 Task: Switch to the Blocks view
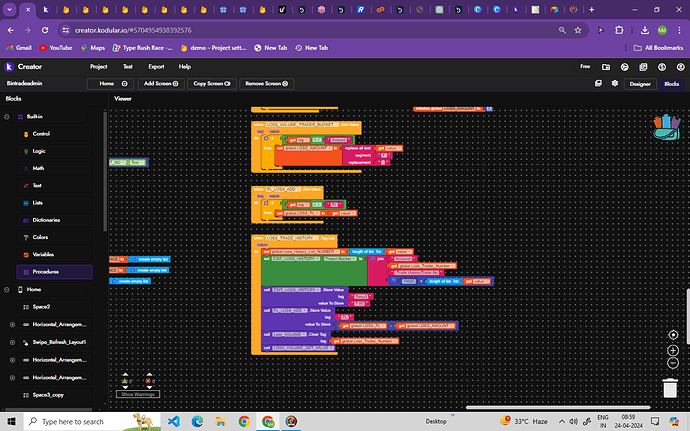(671, 84)
